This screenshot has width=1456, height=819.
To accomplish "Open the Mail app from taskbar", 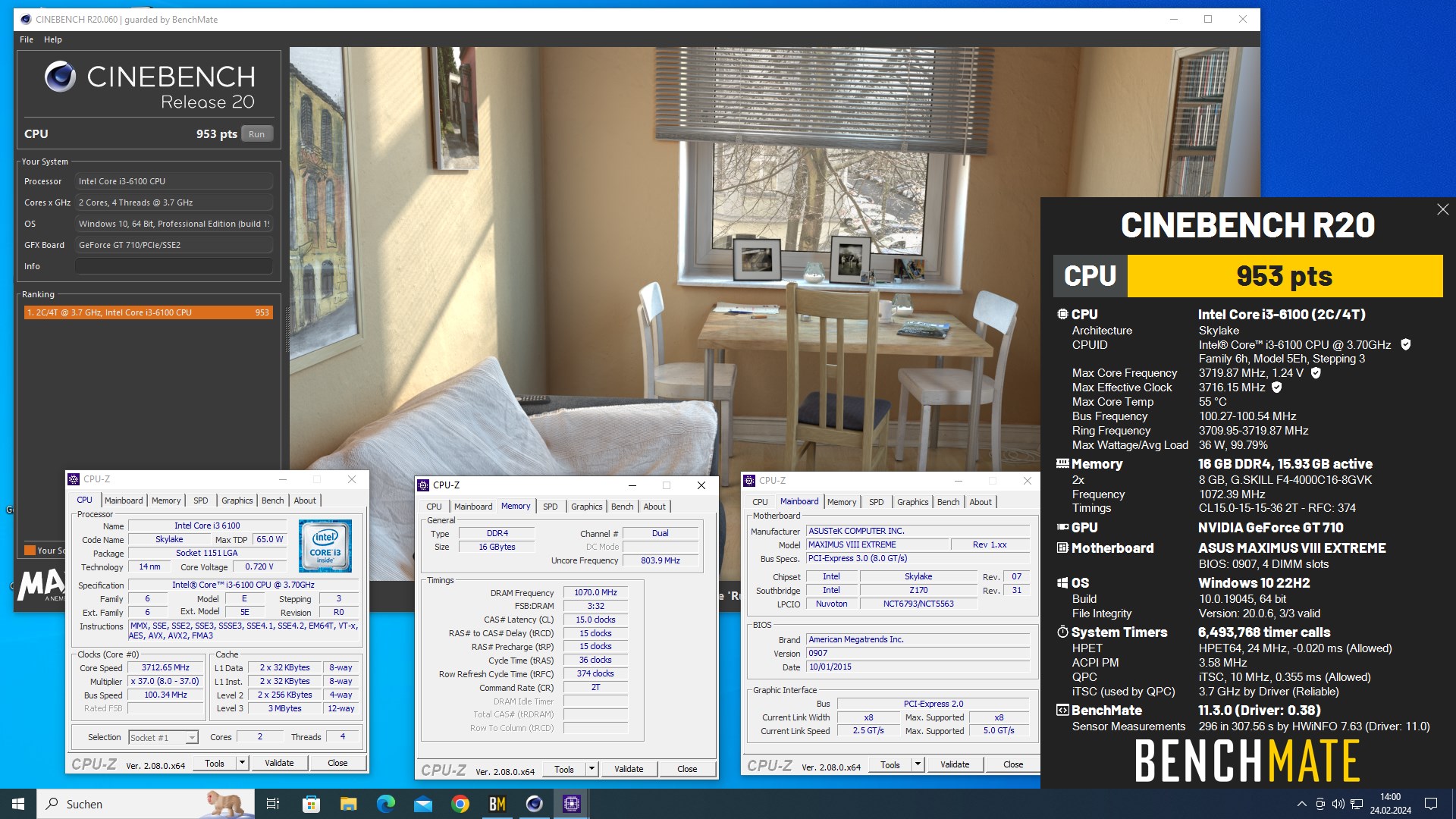I will [422, 804].
